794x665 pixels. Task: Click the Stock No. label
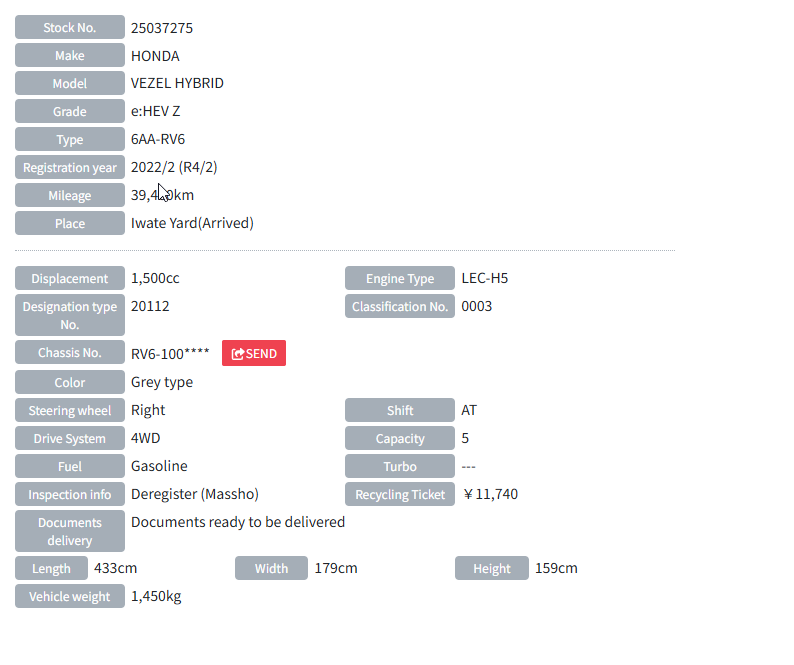(70, 28)
